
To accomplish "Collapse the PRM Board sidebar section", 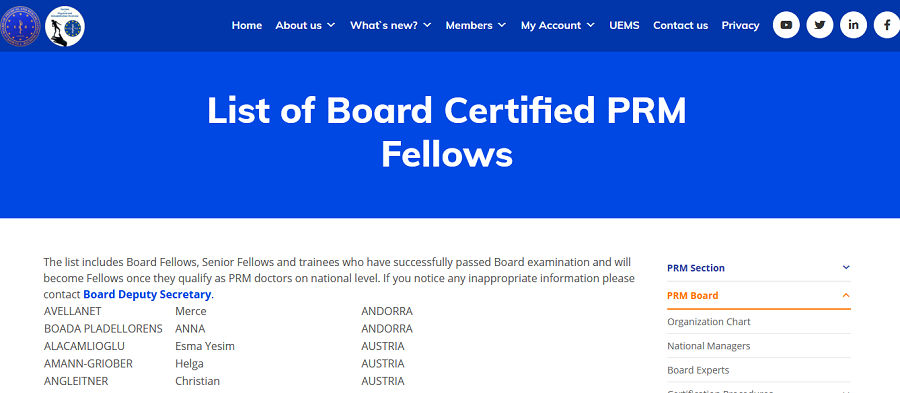I will coord(845,295).
